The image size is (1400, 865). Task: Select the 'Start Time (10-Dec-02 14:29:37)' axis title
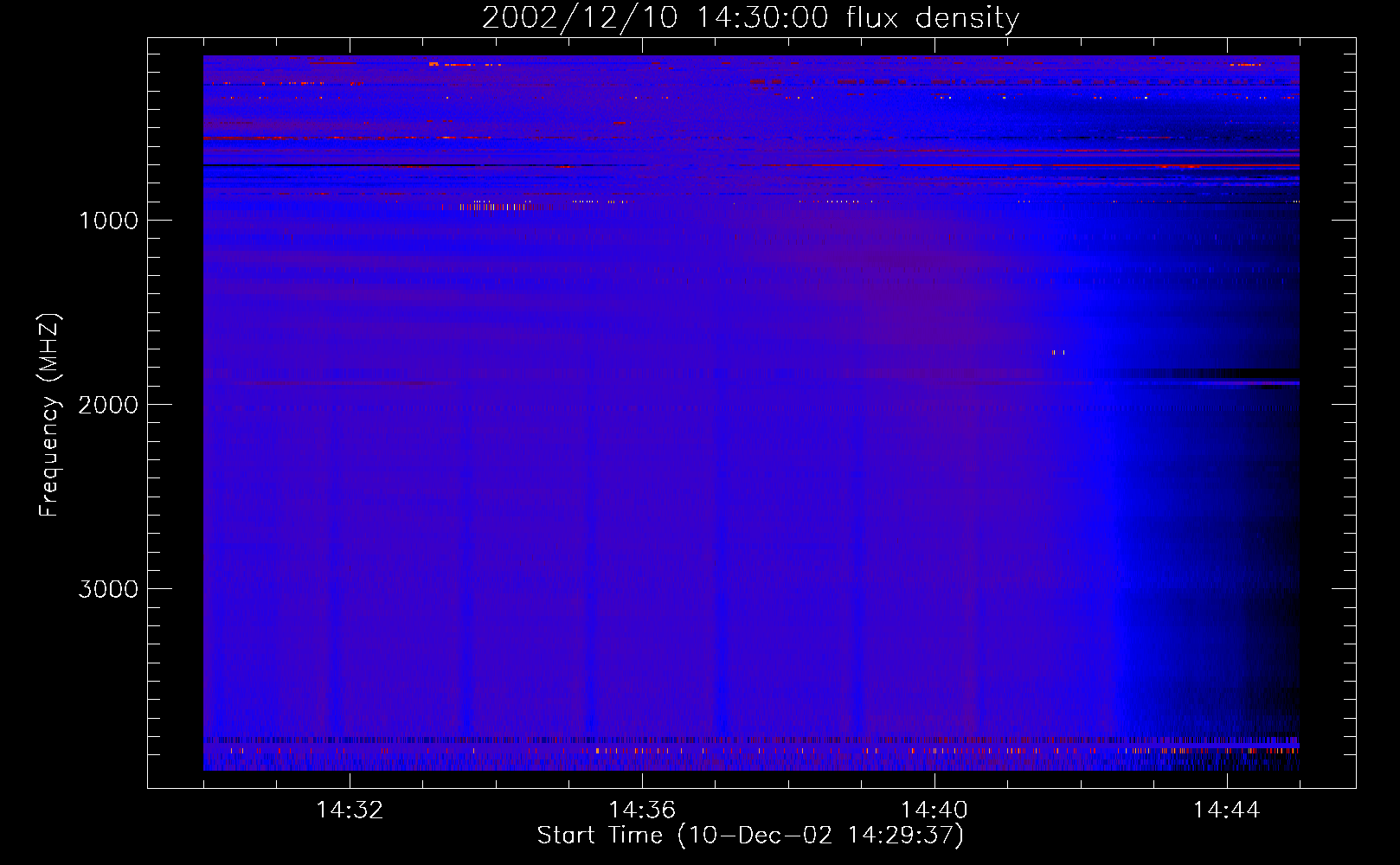point(750,836)
